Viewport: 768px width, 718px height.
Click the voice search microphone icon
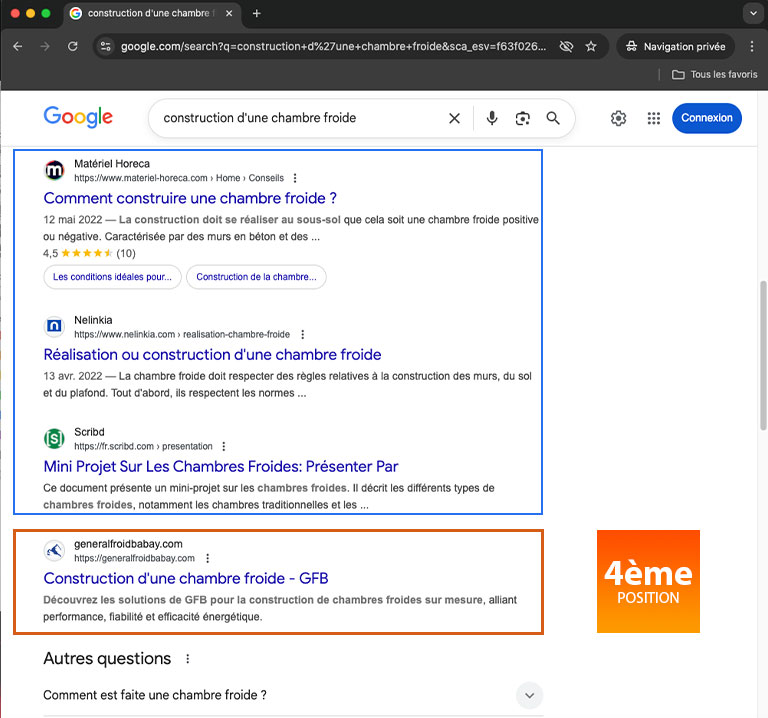point(492,118)
